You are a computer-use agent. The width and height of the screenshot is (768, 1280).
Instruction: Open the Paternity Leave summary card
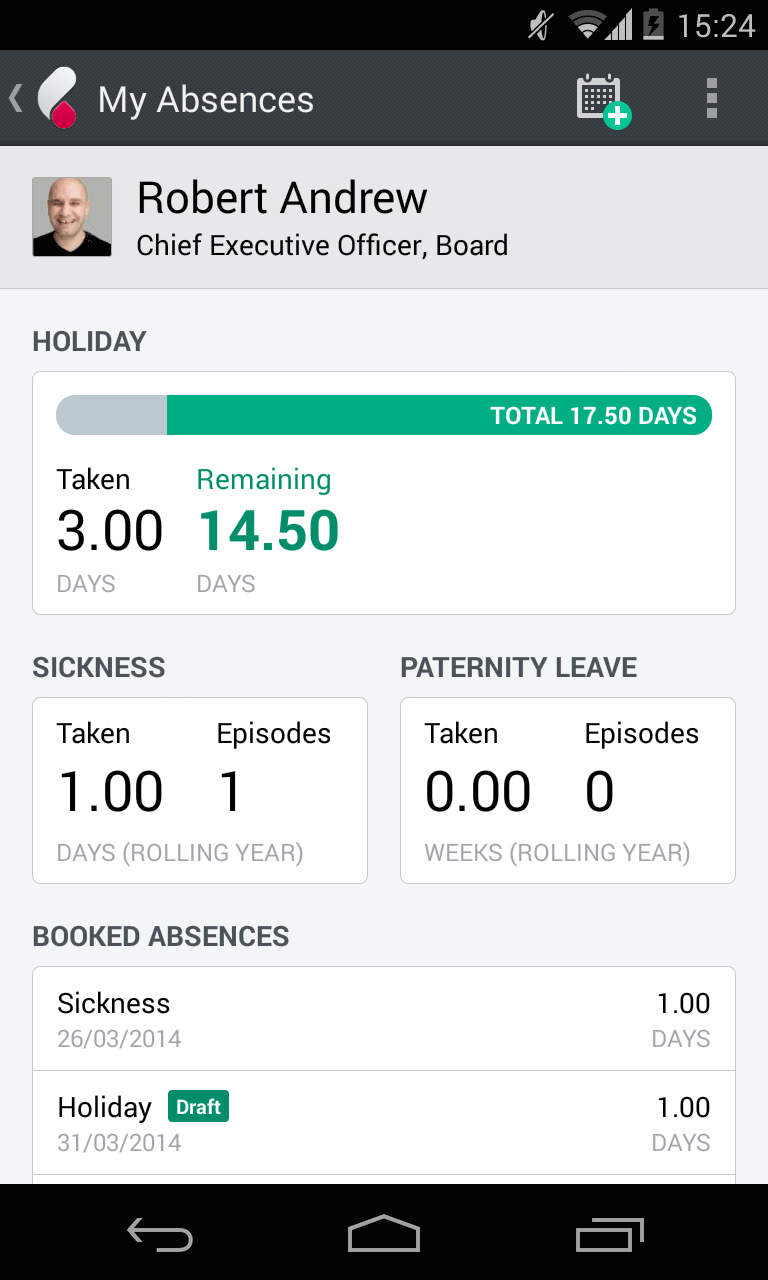568,791
